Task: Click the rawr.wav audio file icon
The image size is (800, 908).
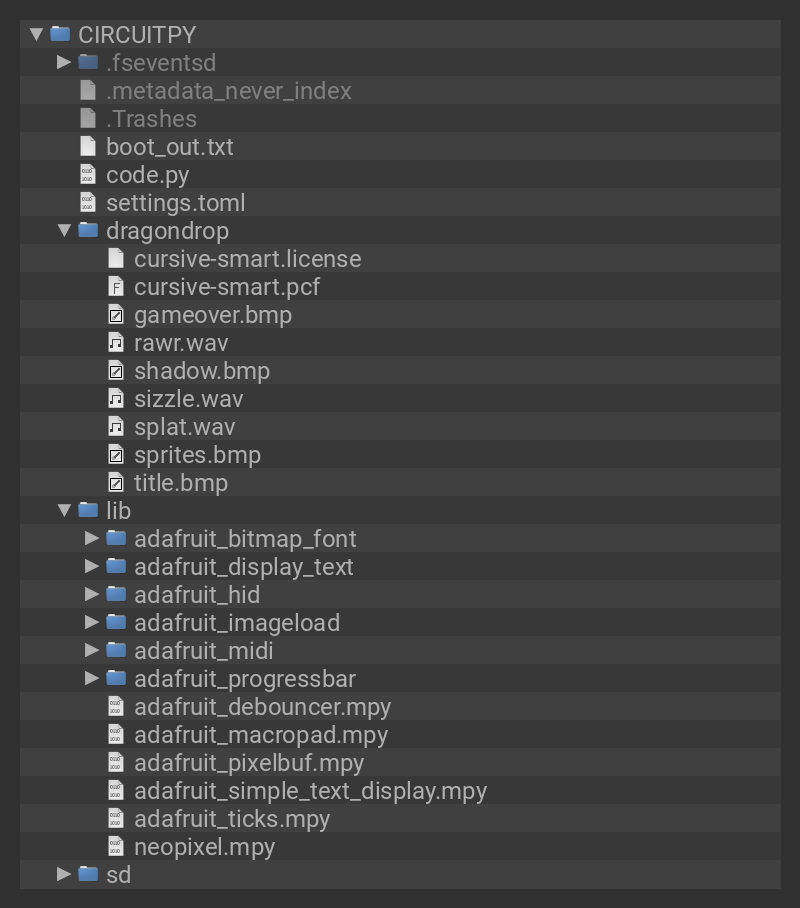Action: click(116, 343)
